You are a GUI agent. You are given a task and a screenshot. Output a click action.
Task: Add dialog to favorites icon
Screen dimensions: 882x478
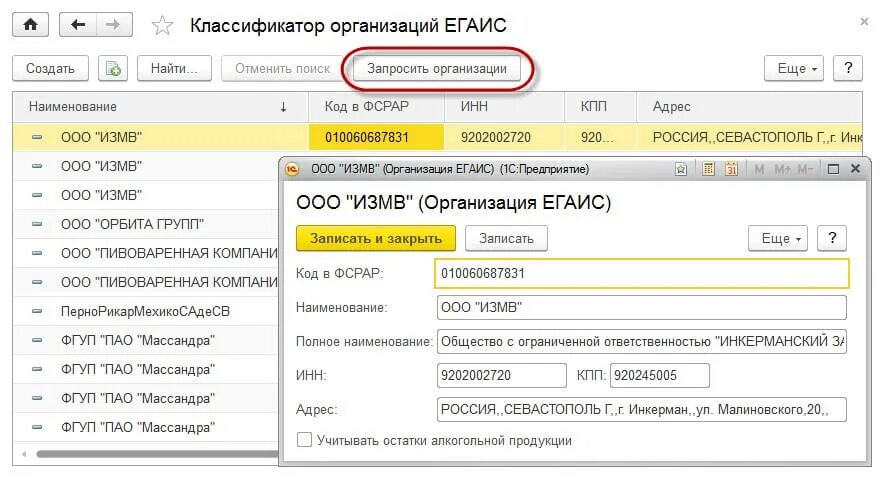point(681,169)
